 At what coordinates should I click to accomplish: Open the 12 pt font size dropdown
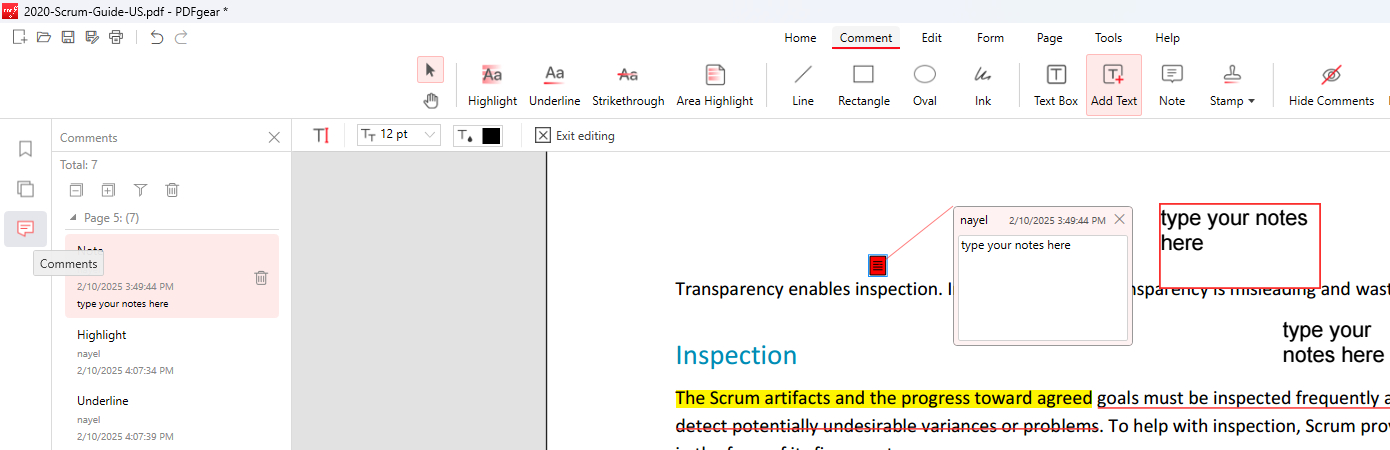399,135
